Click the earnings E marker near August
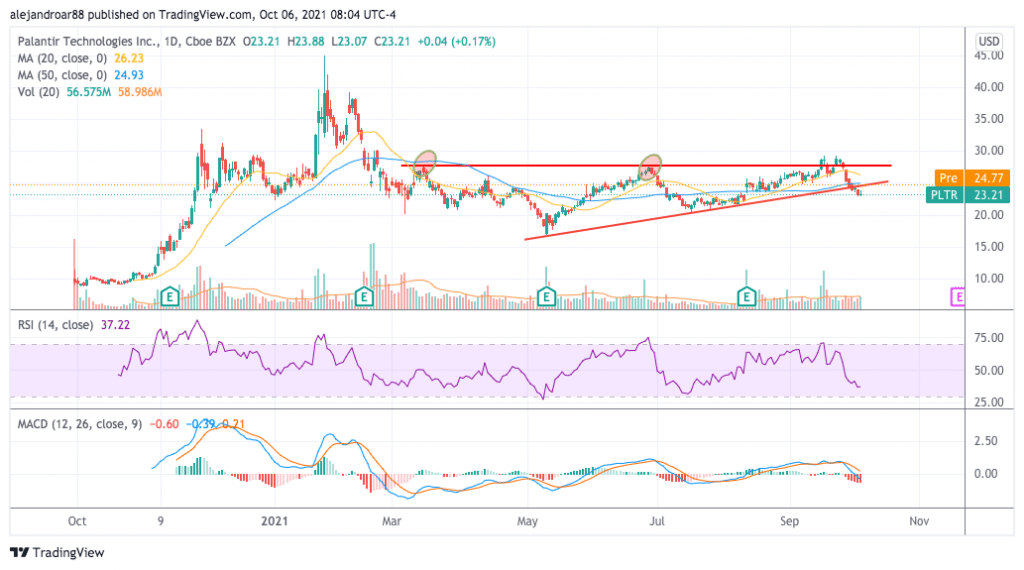 (746, 297)
